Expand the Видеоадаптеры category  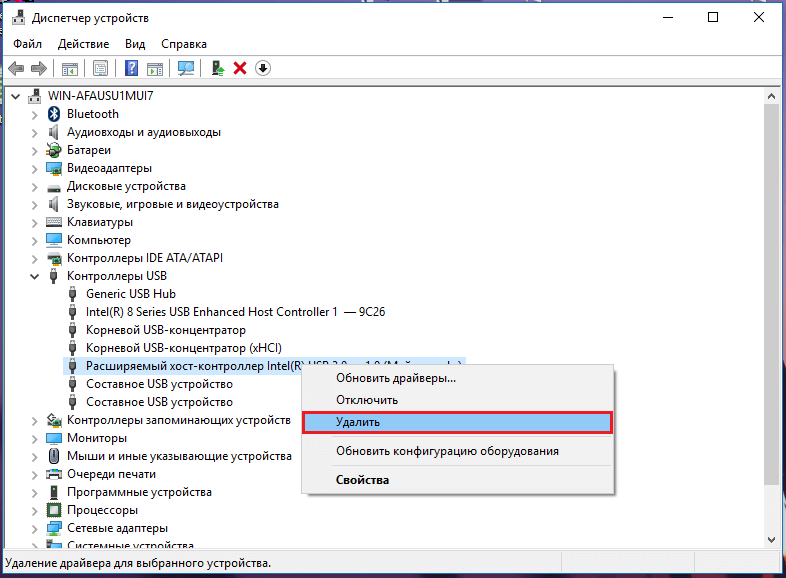[x=34, y=169]
